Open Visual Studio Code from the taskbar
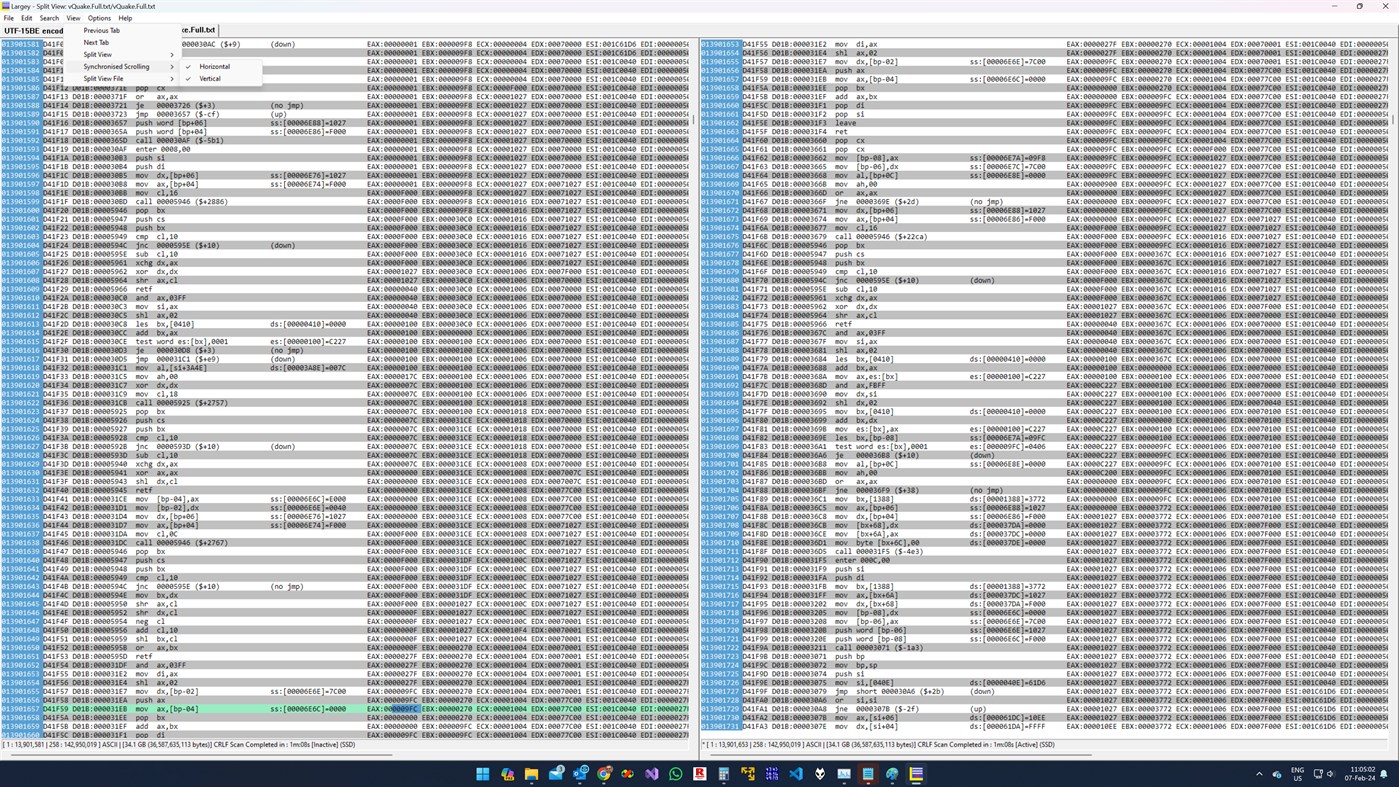1399x787 pixels. click(x=795, y=774)
